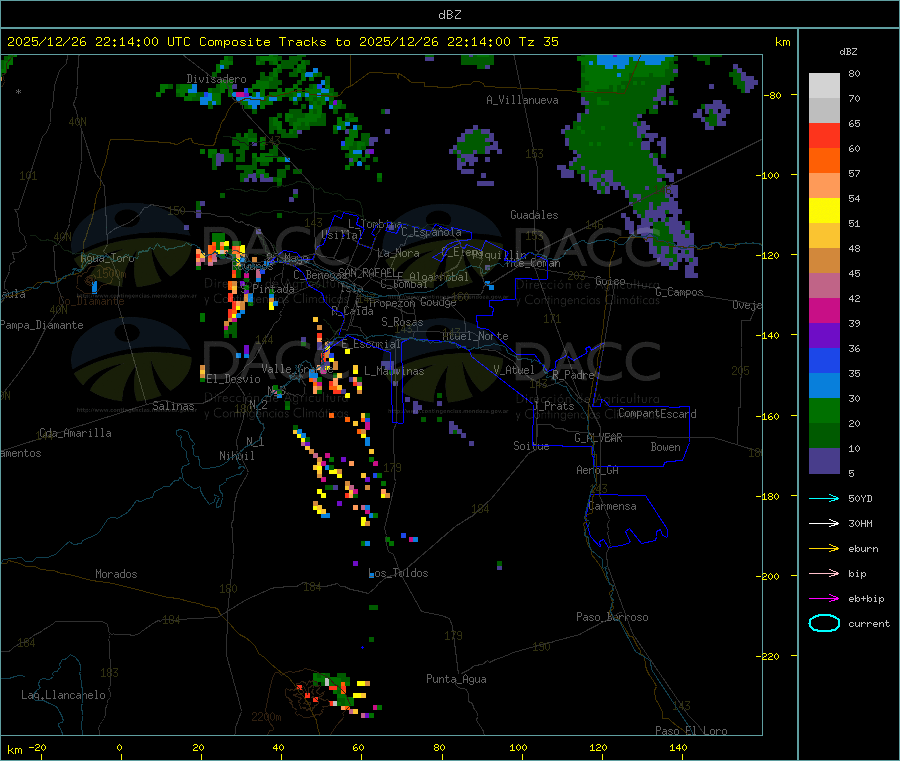This screenshot has width=900, height=761.
Task: Click the Punta_Agua location label
Action: pyautogui.click(x=456, y=679)
